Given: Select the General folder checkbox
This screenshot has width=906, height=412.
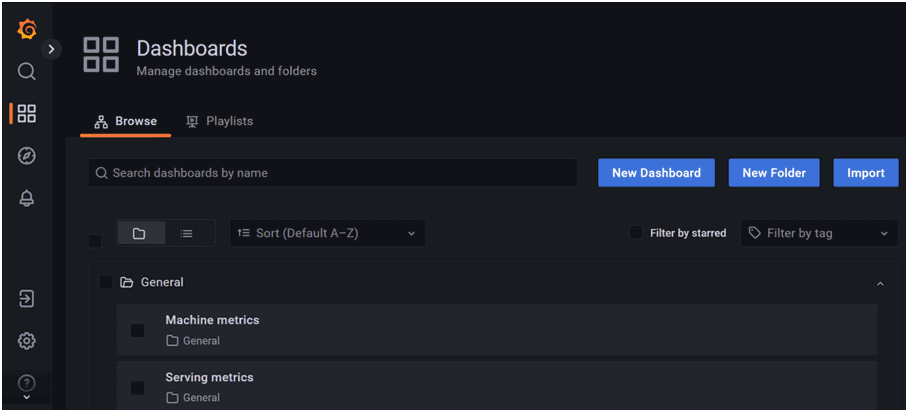Looking at the screenshot, I should (x=106, y=283).
